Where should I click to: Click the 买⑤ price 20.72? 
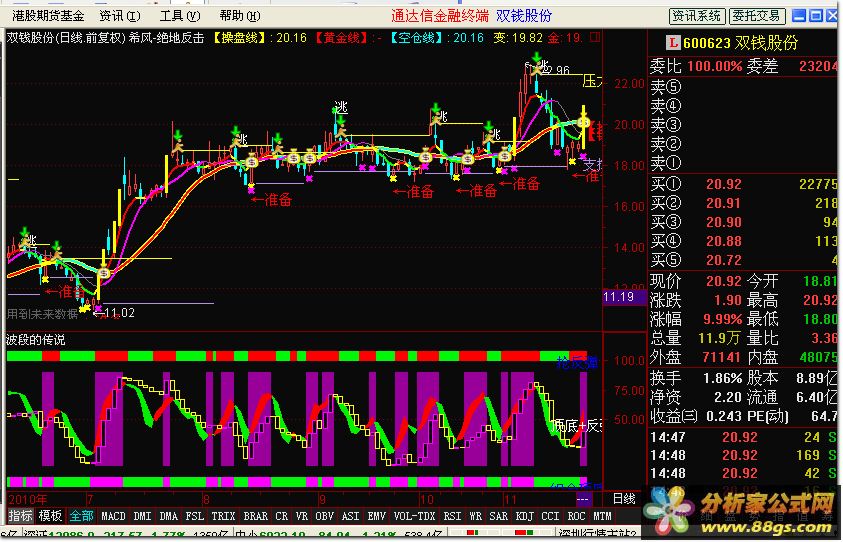pyautogui.click(x=724, y=260)
